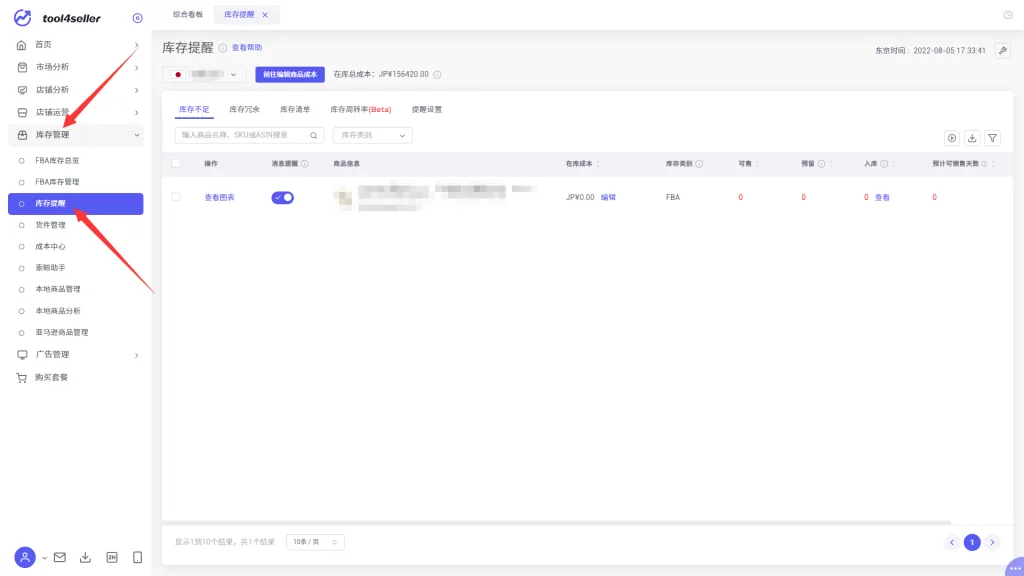Switch to the 库存清单 tab

point(295,110)
